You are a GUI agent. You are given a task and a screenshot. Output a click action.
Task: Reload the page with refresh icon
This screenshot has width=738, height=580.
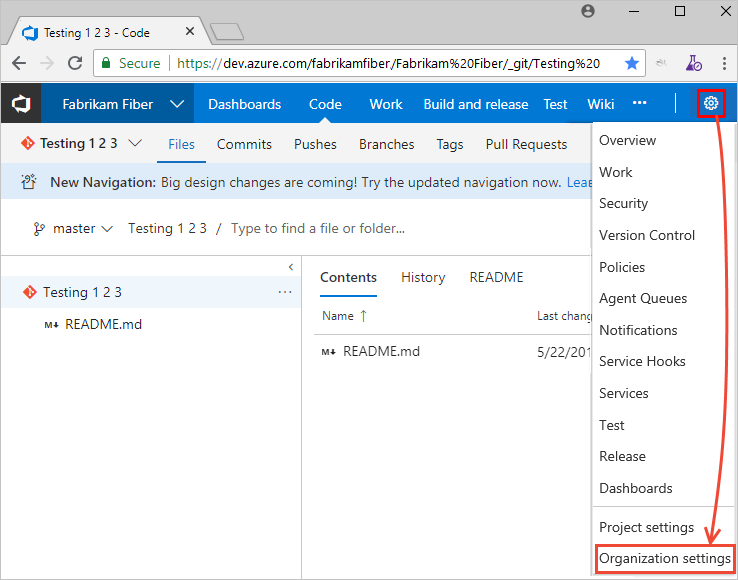coord(75,63)
